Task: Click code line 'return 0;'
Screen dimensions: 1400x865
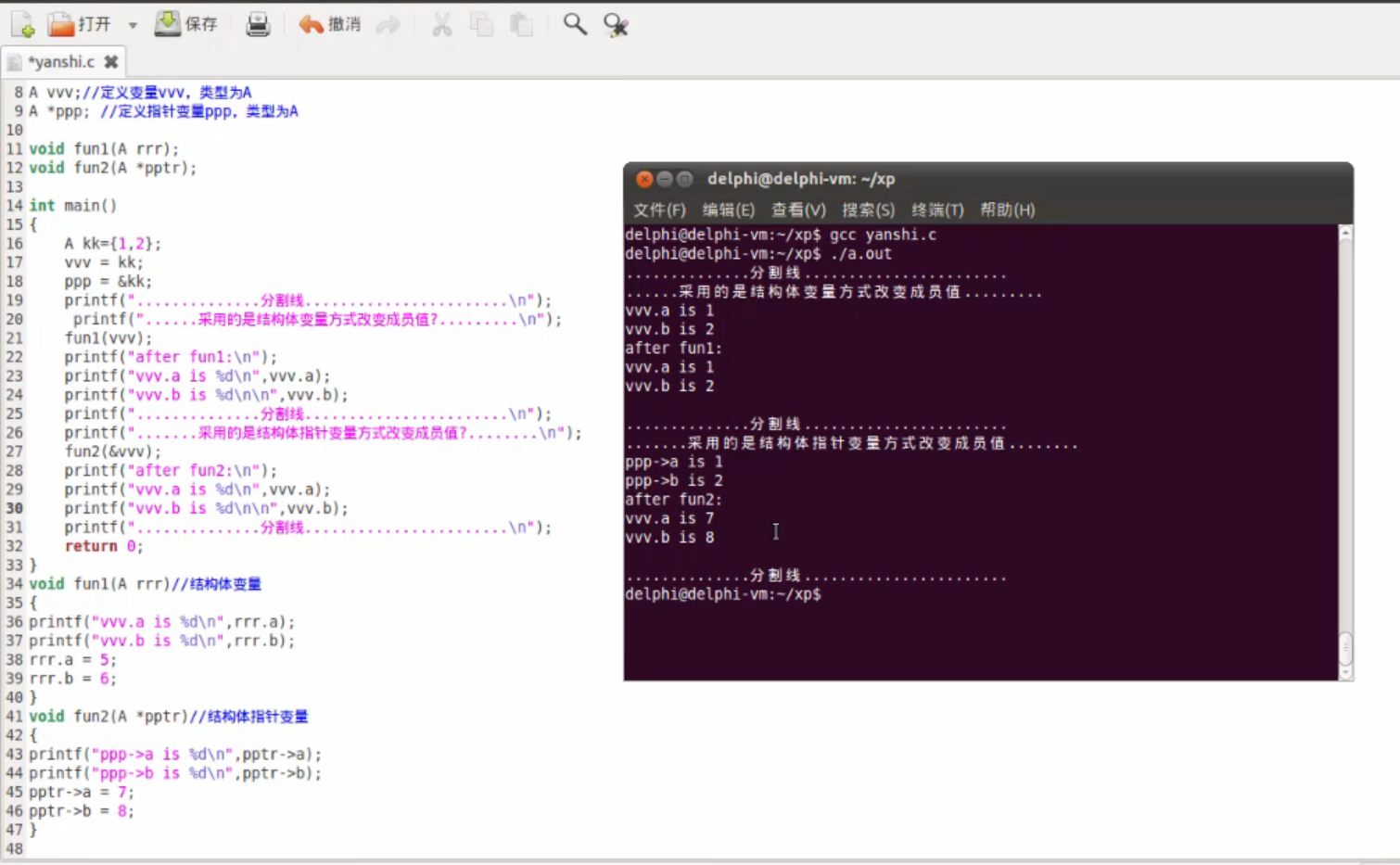Action: (x=104, y=546)
